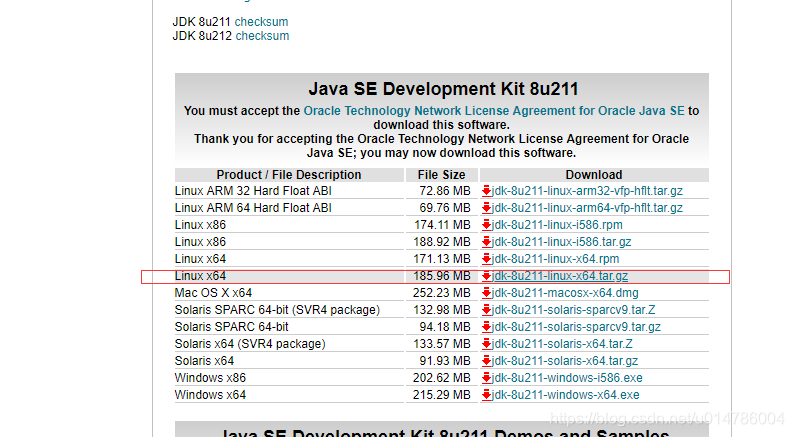The width and height of the screenshot is (794, 437).
Task: Click download arrow icon beside jdk-8u211-solaris-x64.tar.gz
Action: (486, 361)
